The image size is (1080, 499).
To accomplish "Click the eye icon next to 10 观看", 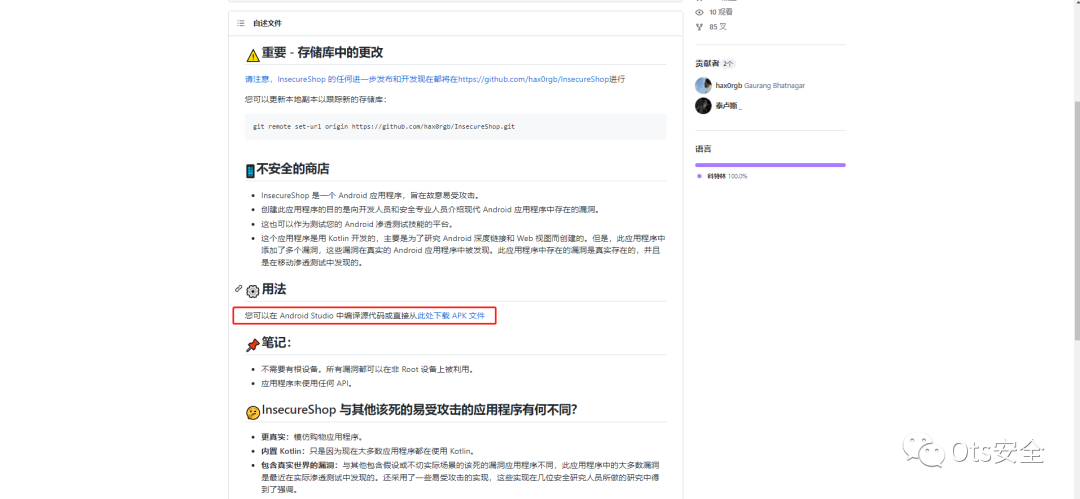I will tap(700, 12).
